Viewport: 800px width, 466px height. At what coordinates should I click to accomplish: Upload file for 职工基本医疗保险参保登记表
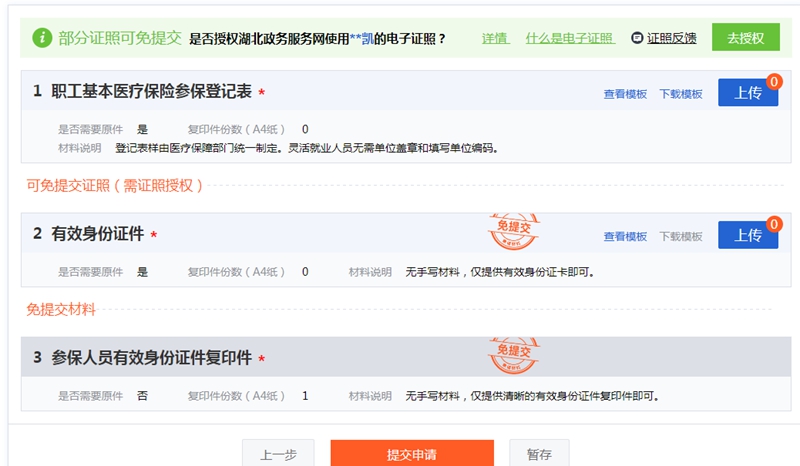[747, 93]
